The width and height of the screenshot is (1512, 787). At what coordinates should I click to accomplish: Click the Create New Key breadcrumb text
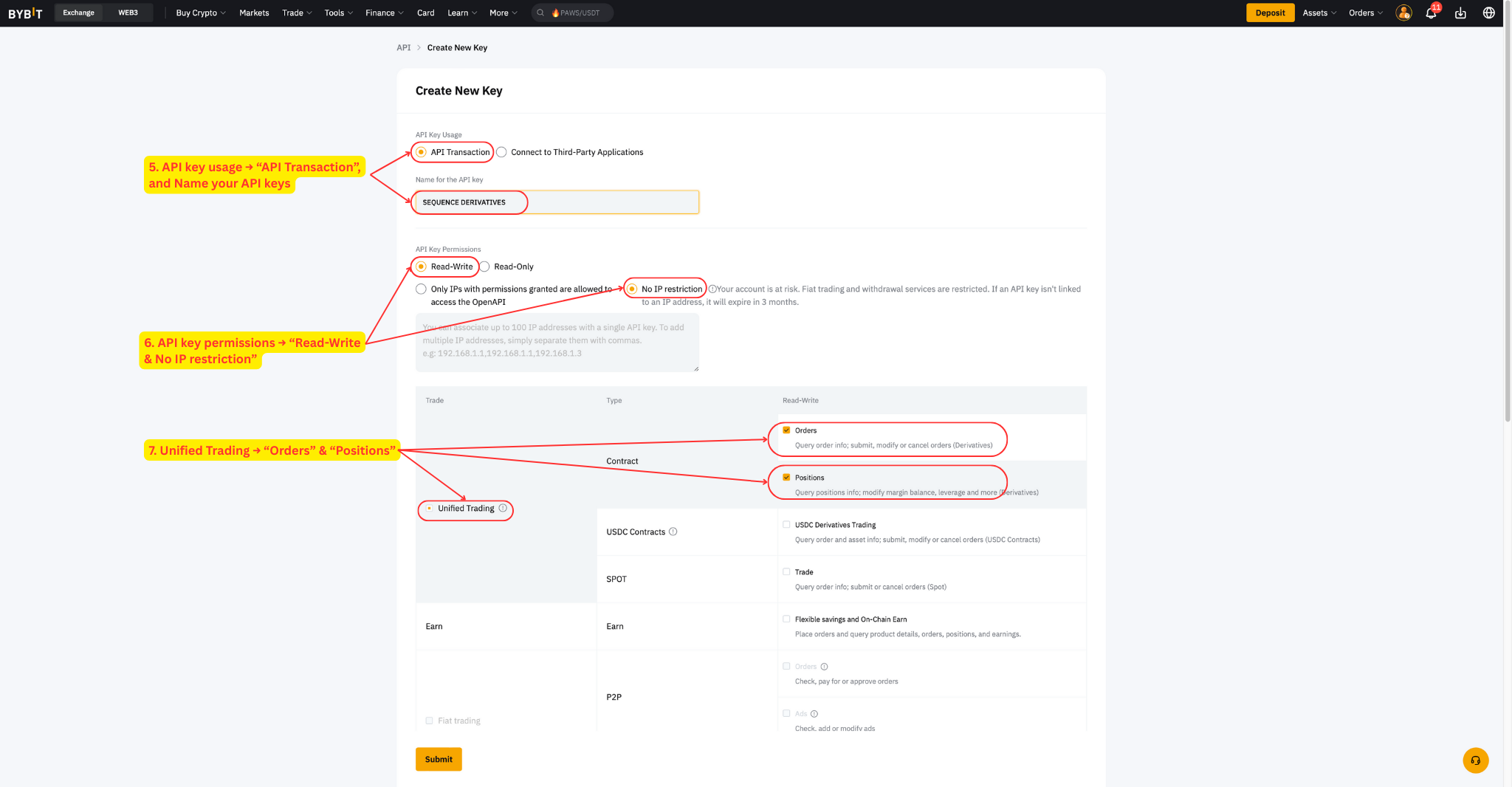457,48
